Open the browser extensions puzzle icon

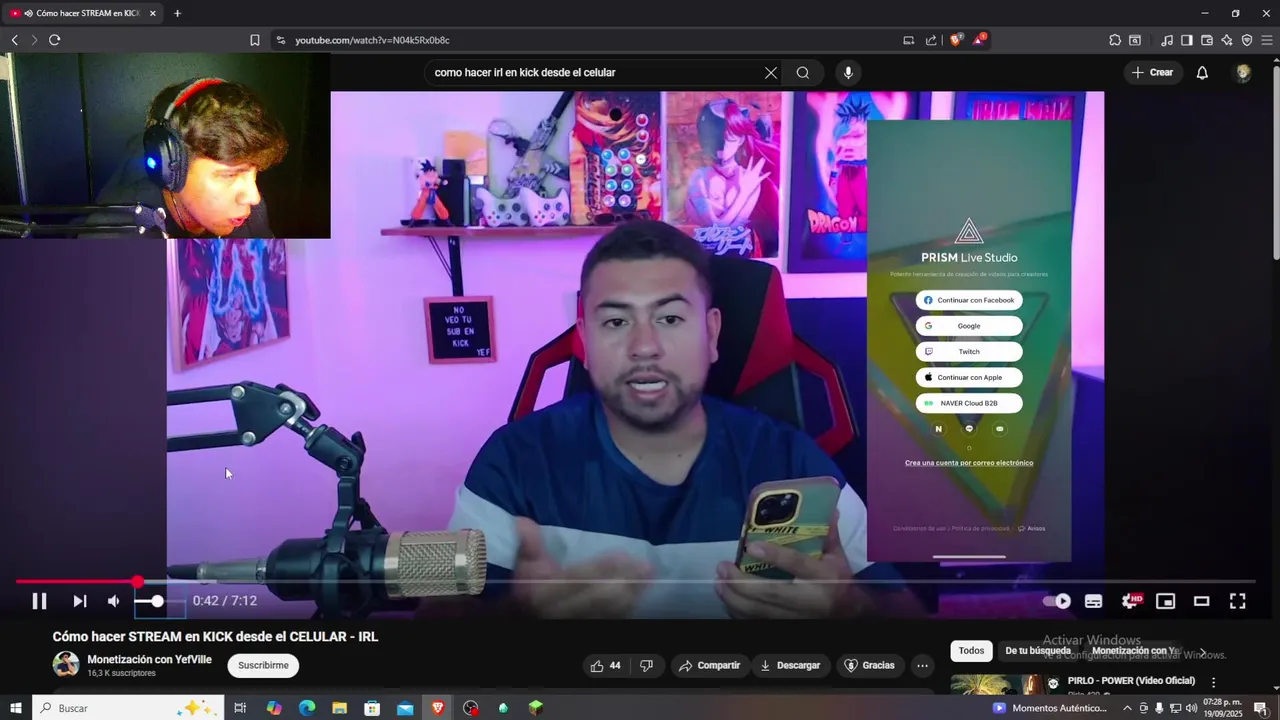[1115, 40]
